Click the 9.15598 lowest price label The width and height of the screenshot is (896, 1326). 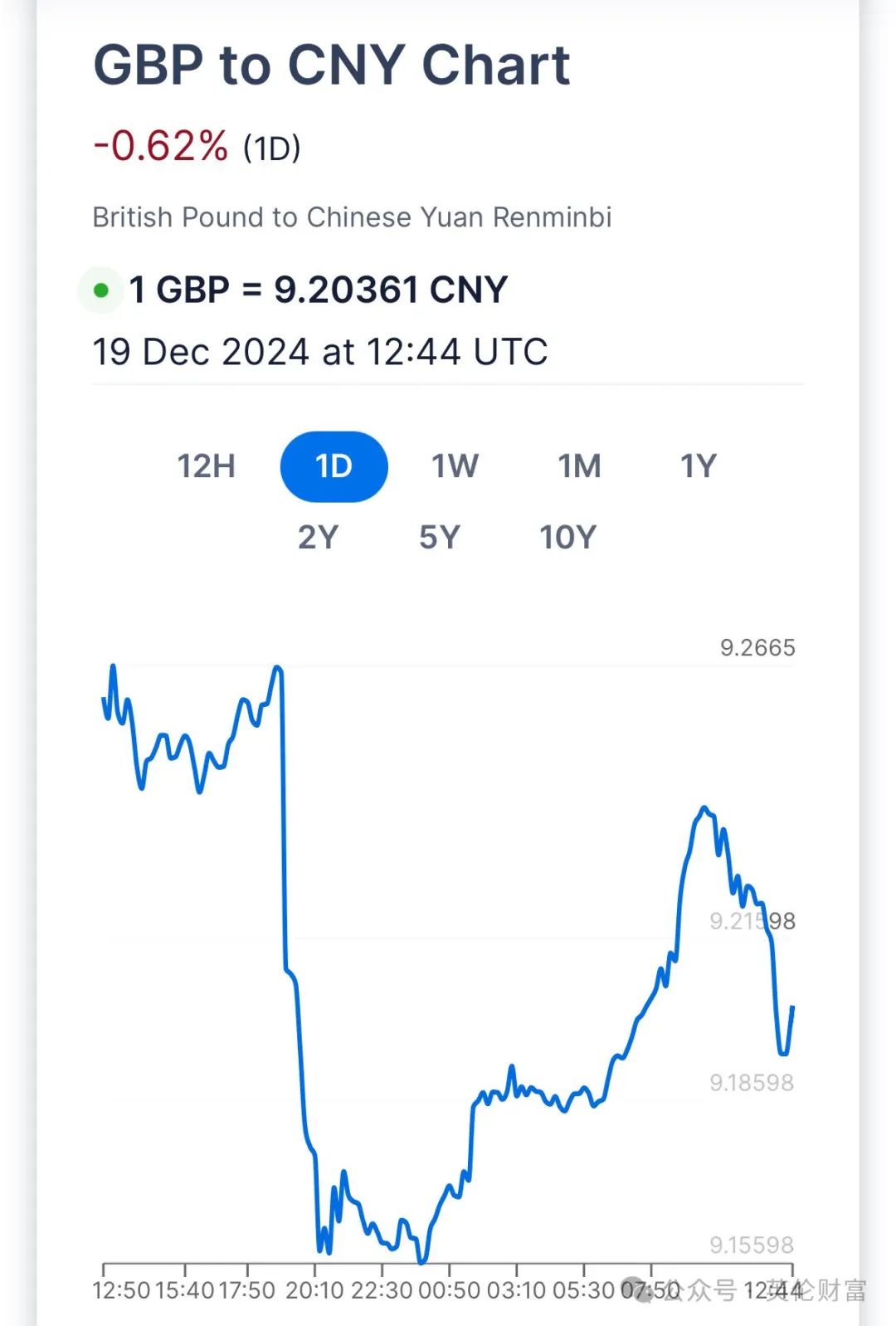click(752, 1245)
